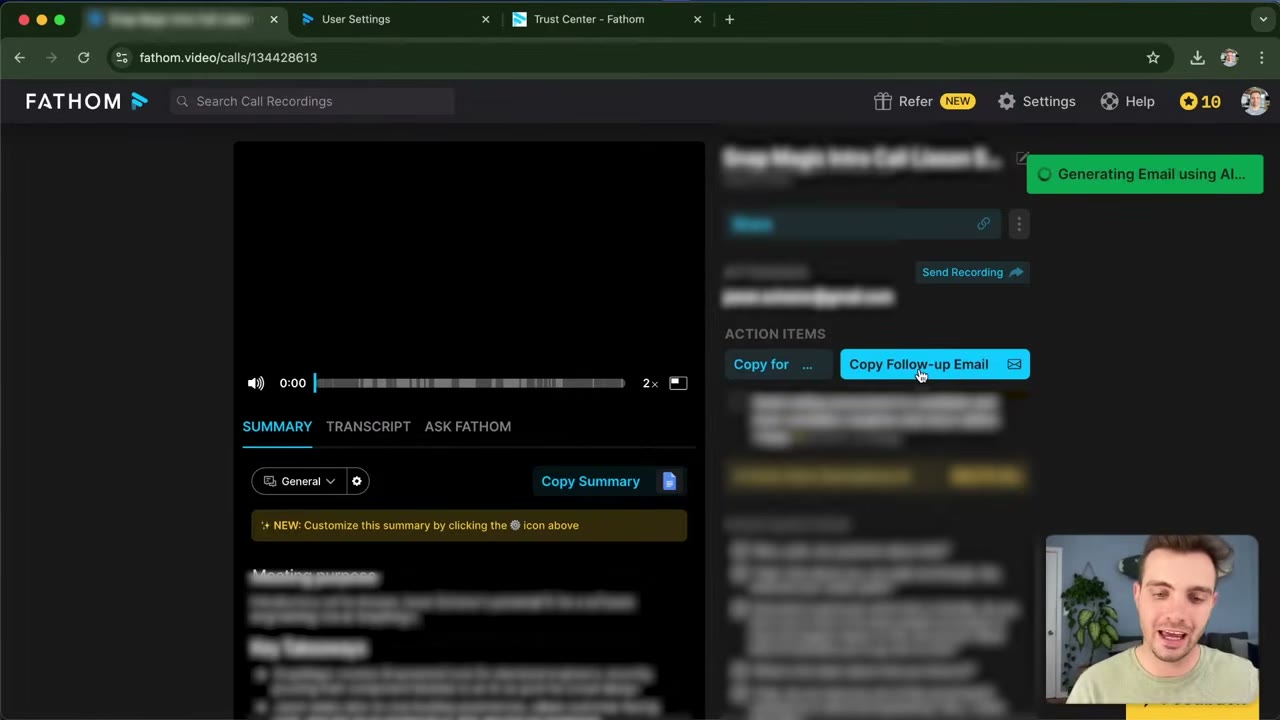
Task: Switch to the Transcript tab
Action: tap(368, 426)
